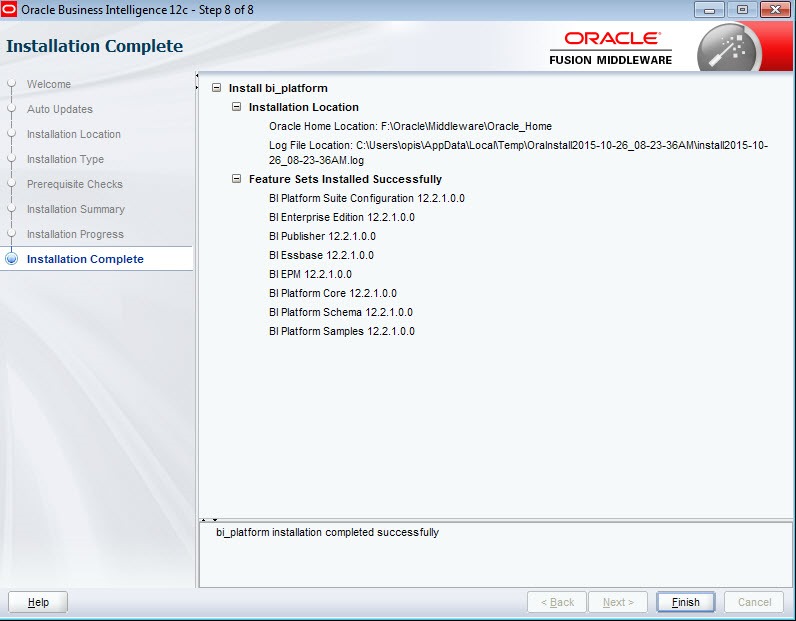Viewport: 796px width, 621px height.
Task: Select BI Enterprise Edition 12.2.1.0.0
Action: click(x=342, y=217)
